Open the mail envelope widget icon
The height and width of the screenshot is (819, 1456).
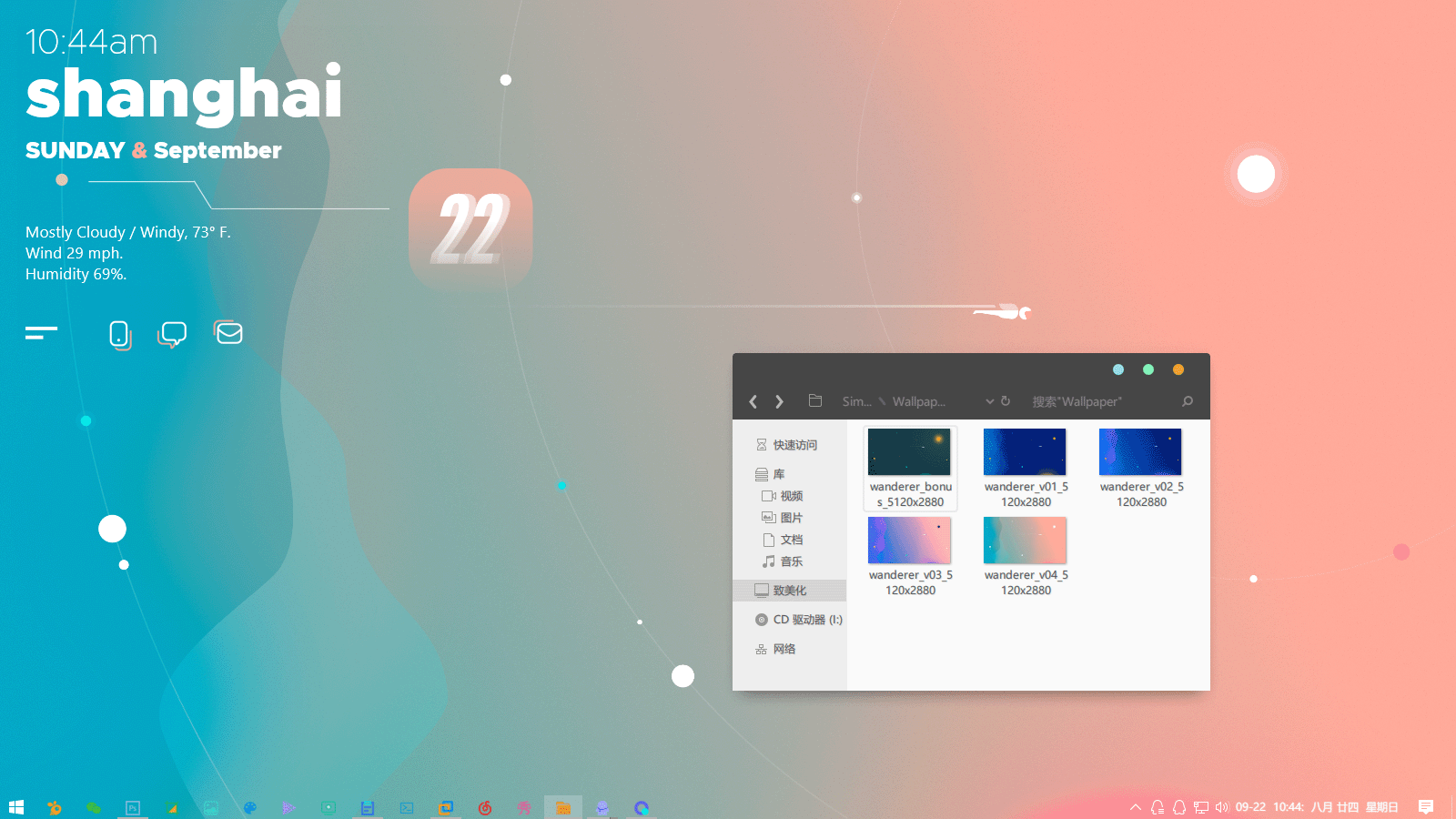[228, 333]
